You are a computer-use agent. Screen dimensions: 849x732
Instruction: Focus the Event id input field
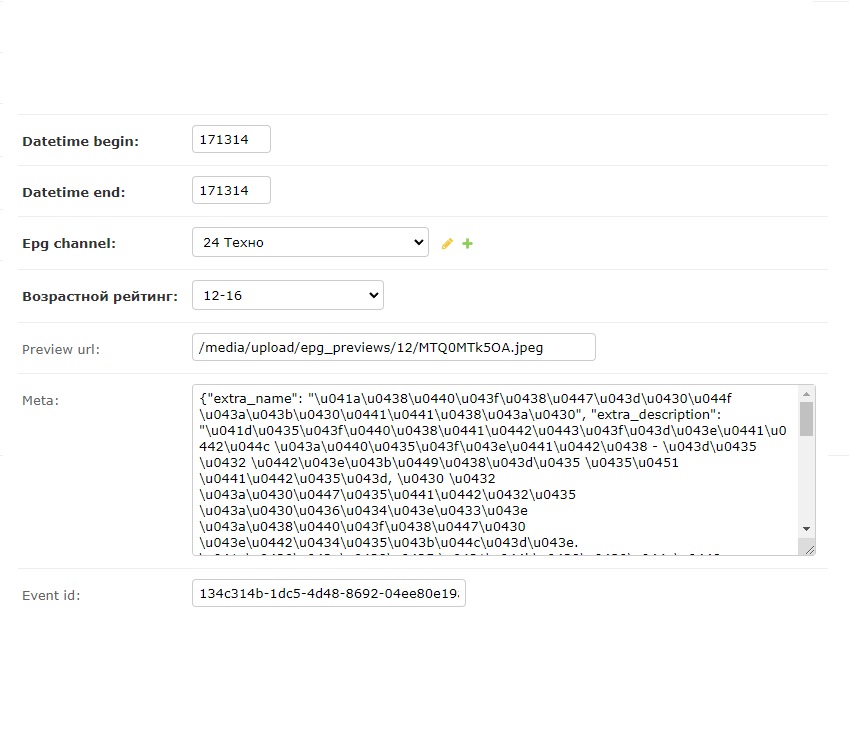(329, 593)
